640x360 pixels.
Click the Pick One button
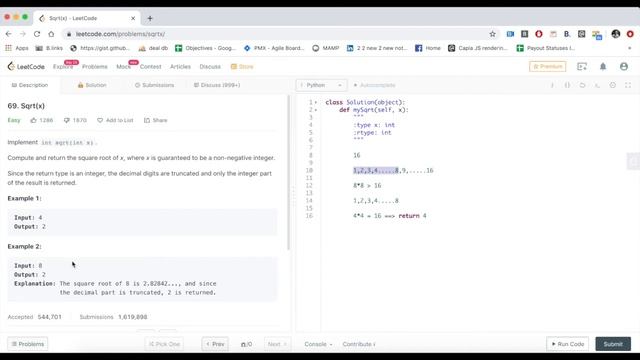pos(164,344)
